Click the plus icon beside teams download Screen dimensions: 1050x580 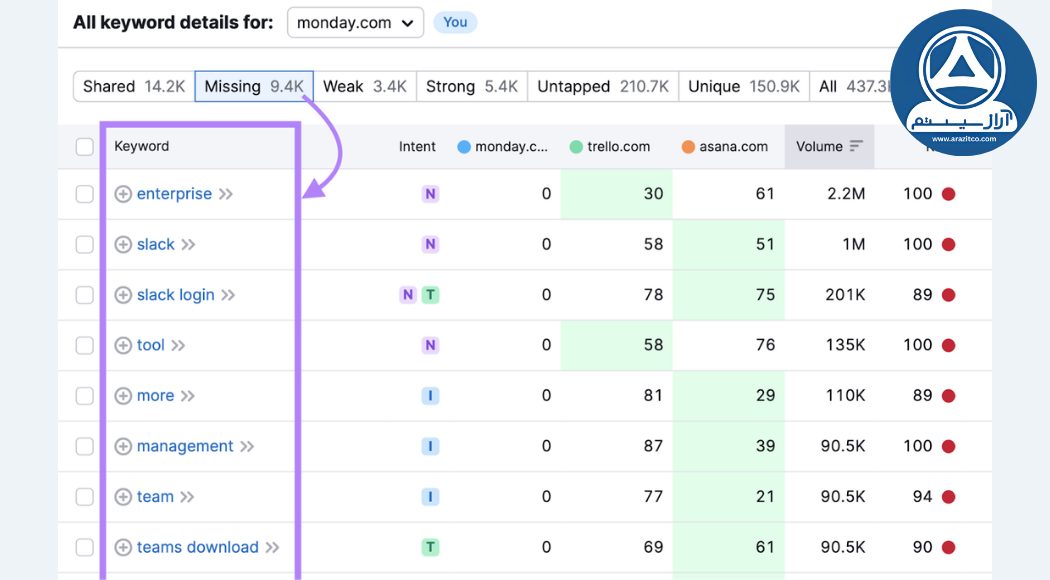[123, 547]
